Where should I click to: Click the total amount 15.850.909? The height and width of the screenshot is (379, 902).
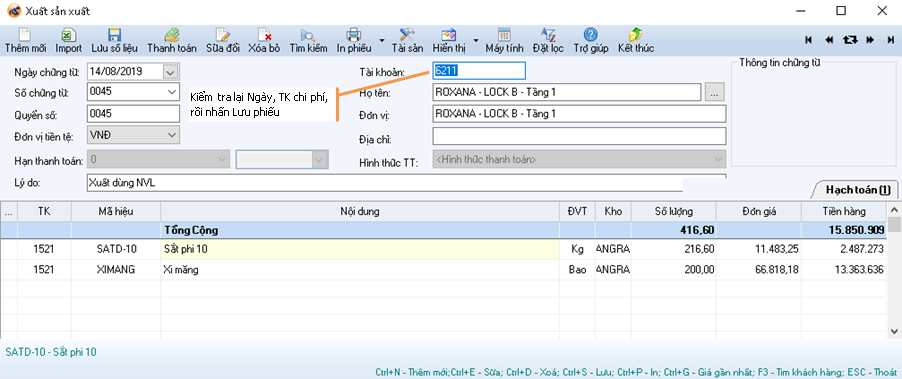[844, 230]
